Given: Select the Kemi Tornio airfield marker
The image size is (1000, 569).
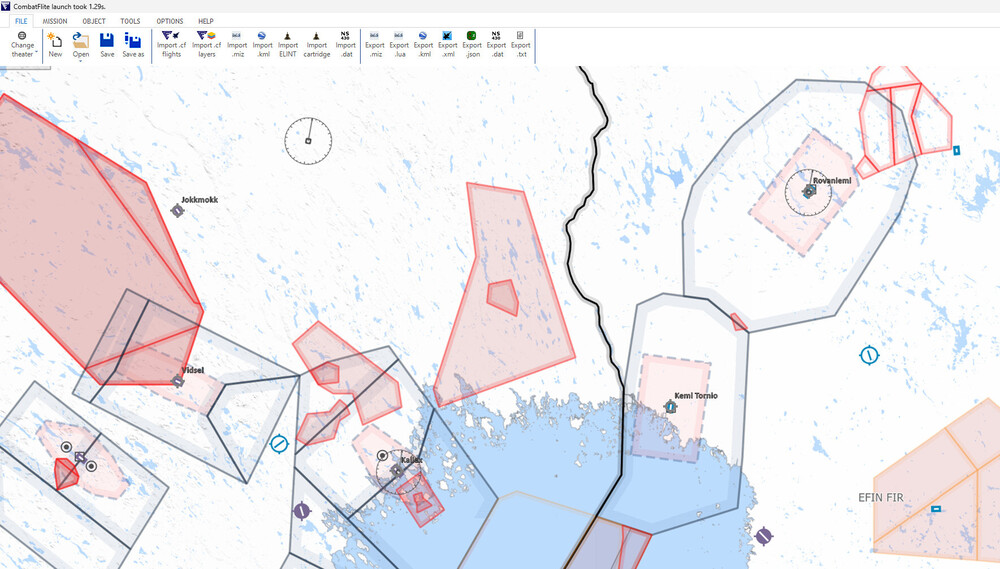Looking at the screenshot, I should [x=670, y=406].
